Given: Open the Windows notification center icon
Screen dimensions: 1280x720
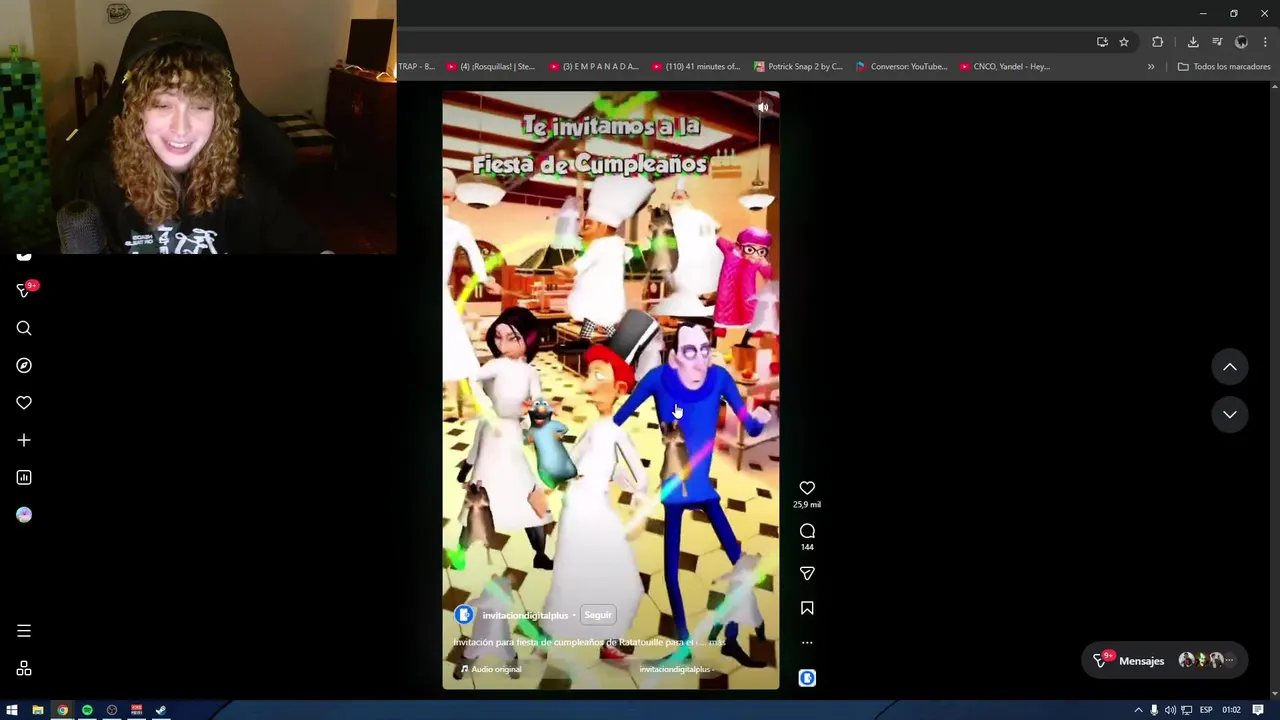Looking at the screenshot, I should coord(1258,710).
